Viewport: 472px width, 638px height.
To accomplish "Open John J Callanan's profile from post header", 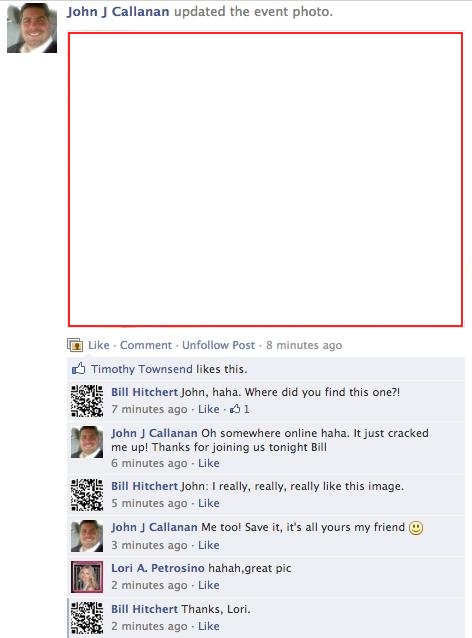I will click(118, 12).
